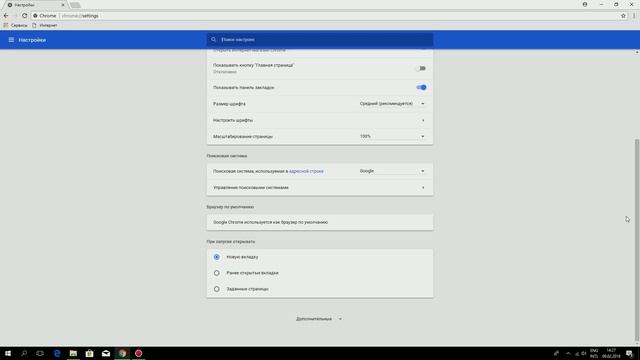Viewport: 640px width, 360px height.
Task: Select 'Ранее открытые вкладки' radio button
Action: 217,273
